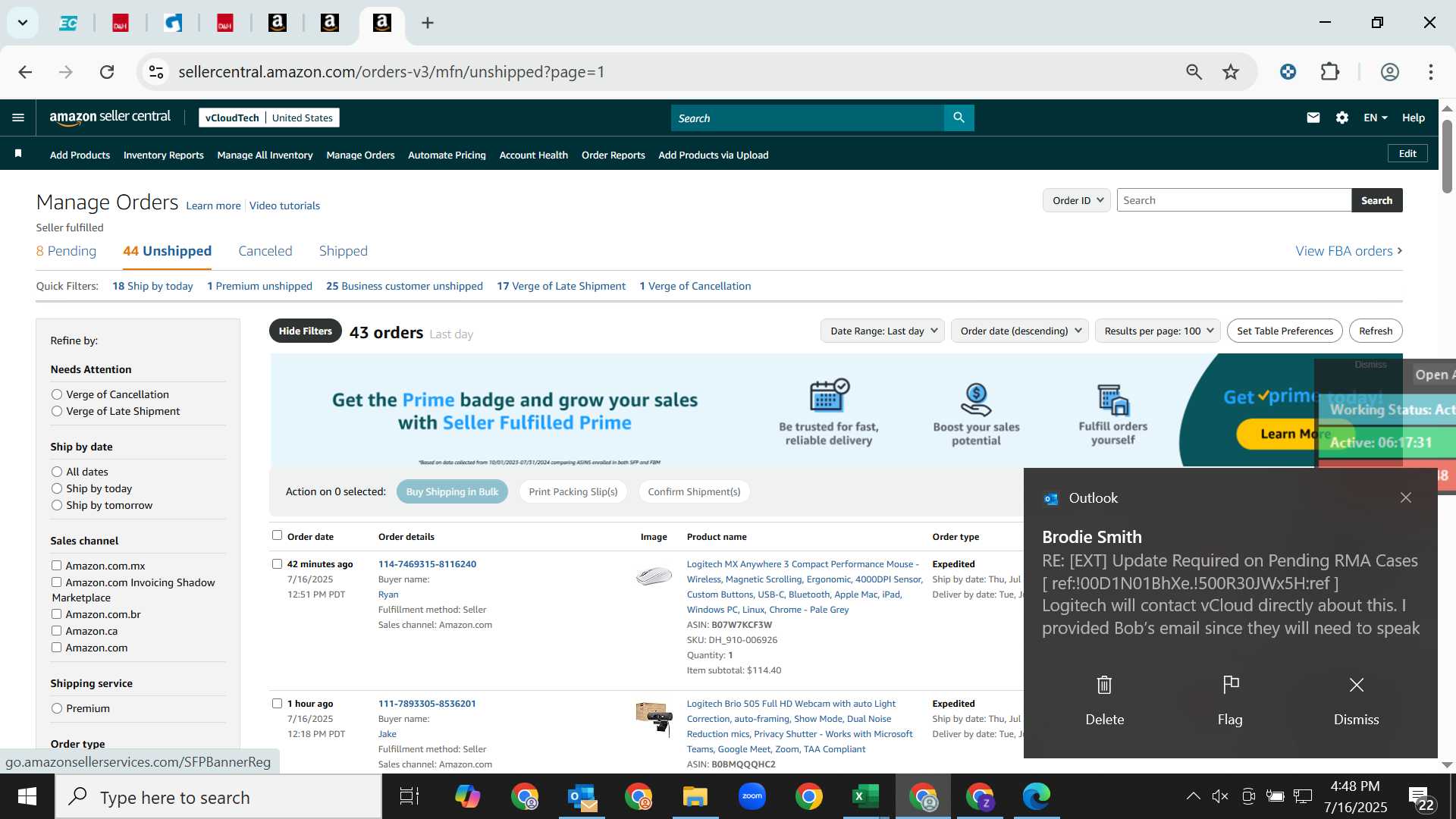1456x819 pixels.
Task: Click Print Packing Slip(s) button
Action: (573, 491)
